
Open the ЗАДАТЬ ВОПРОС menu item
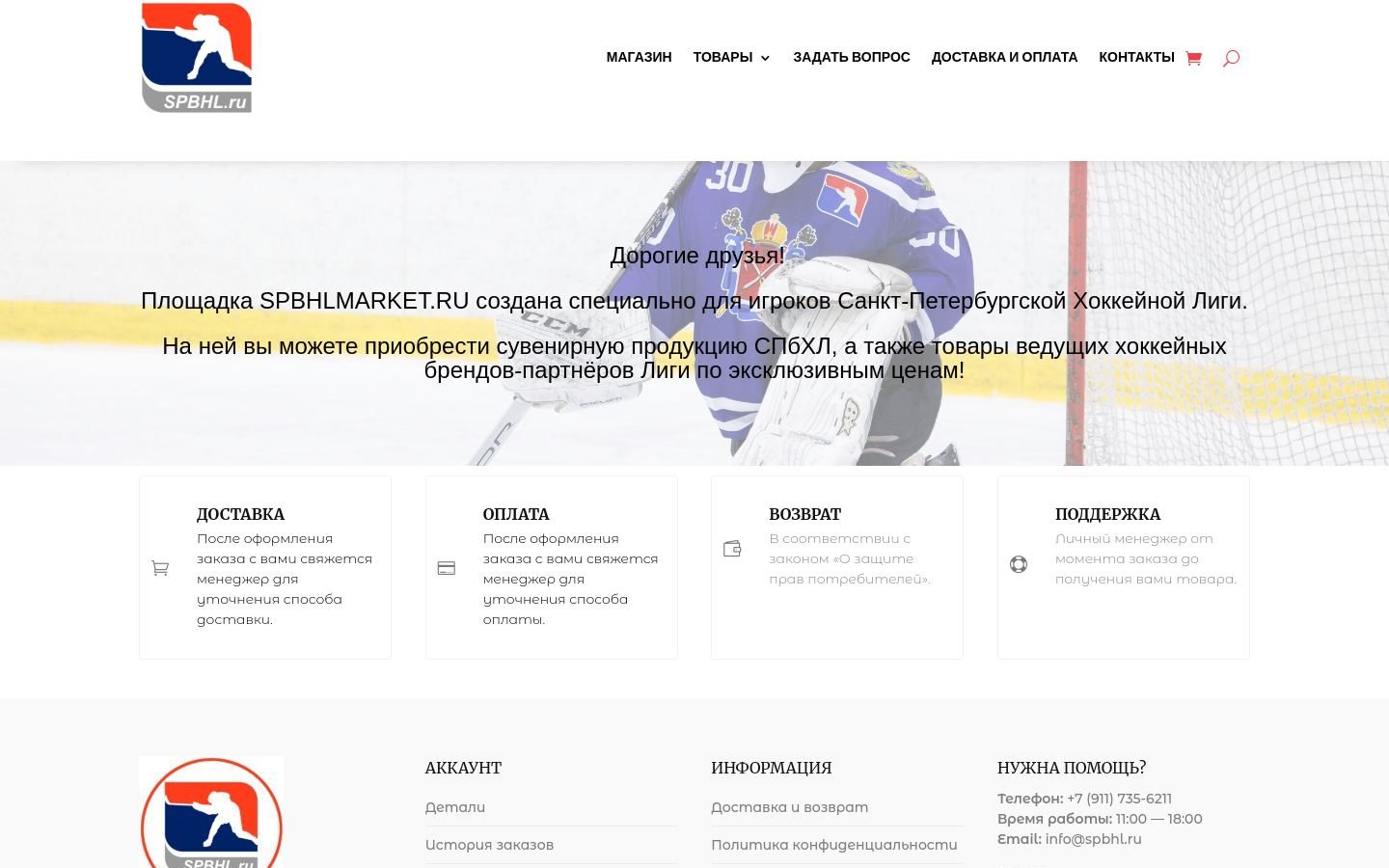(x=852, y=57)
